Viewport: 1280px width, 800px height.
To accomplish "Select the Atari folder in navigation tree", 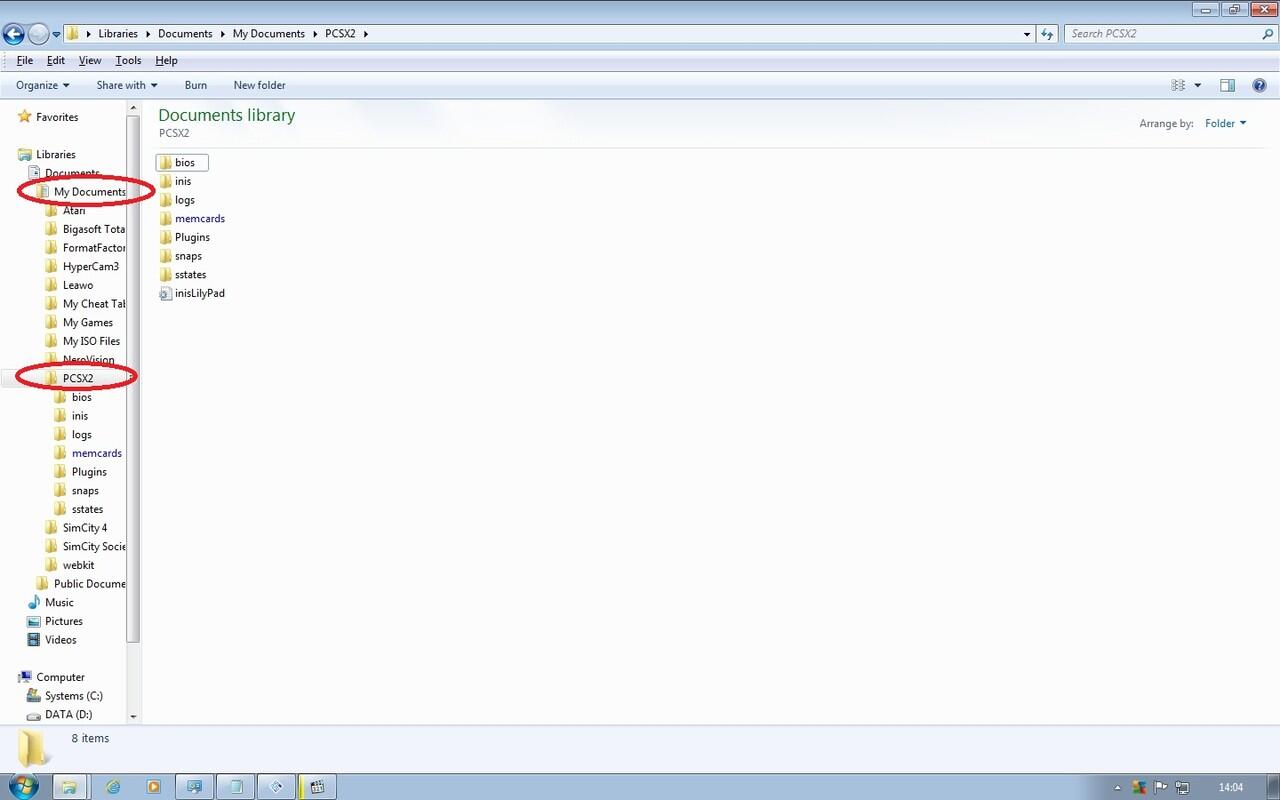I will pyautogui.click(x=74, y=211).
